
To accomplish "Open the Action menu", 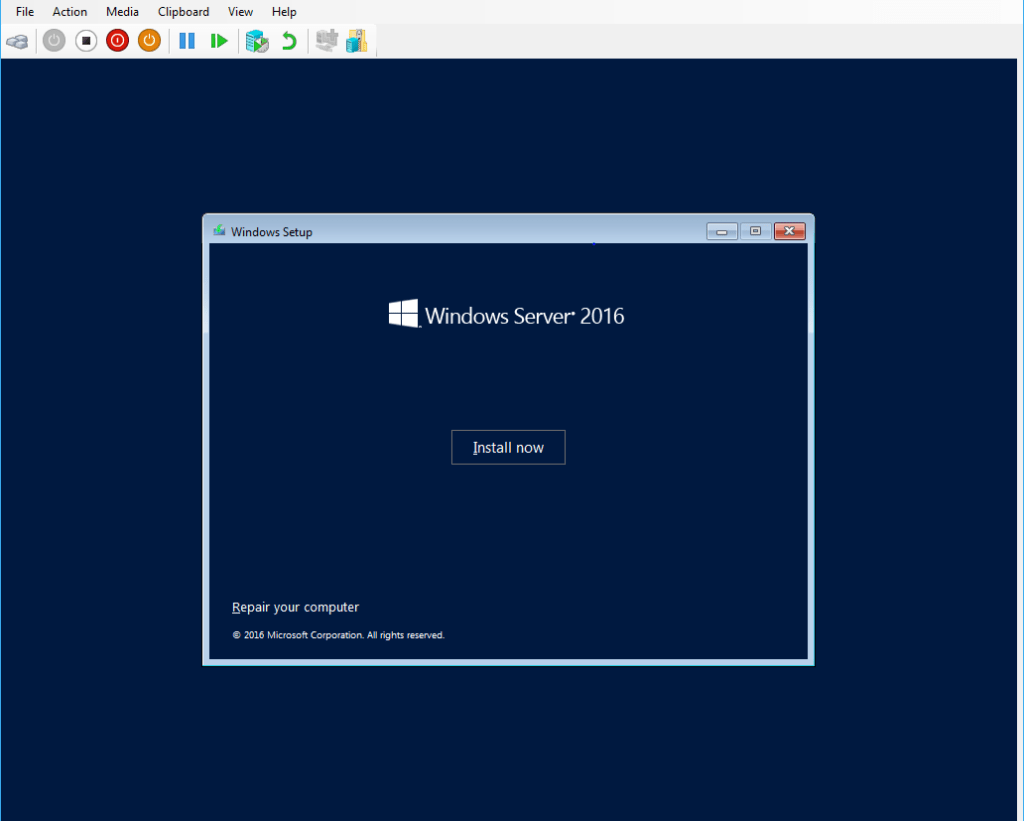I will point(70,12).
